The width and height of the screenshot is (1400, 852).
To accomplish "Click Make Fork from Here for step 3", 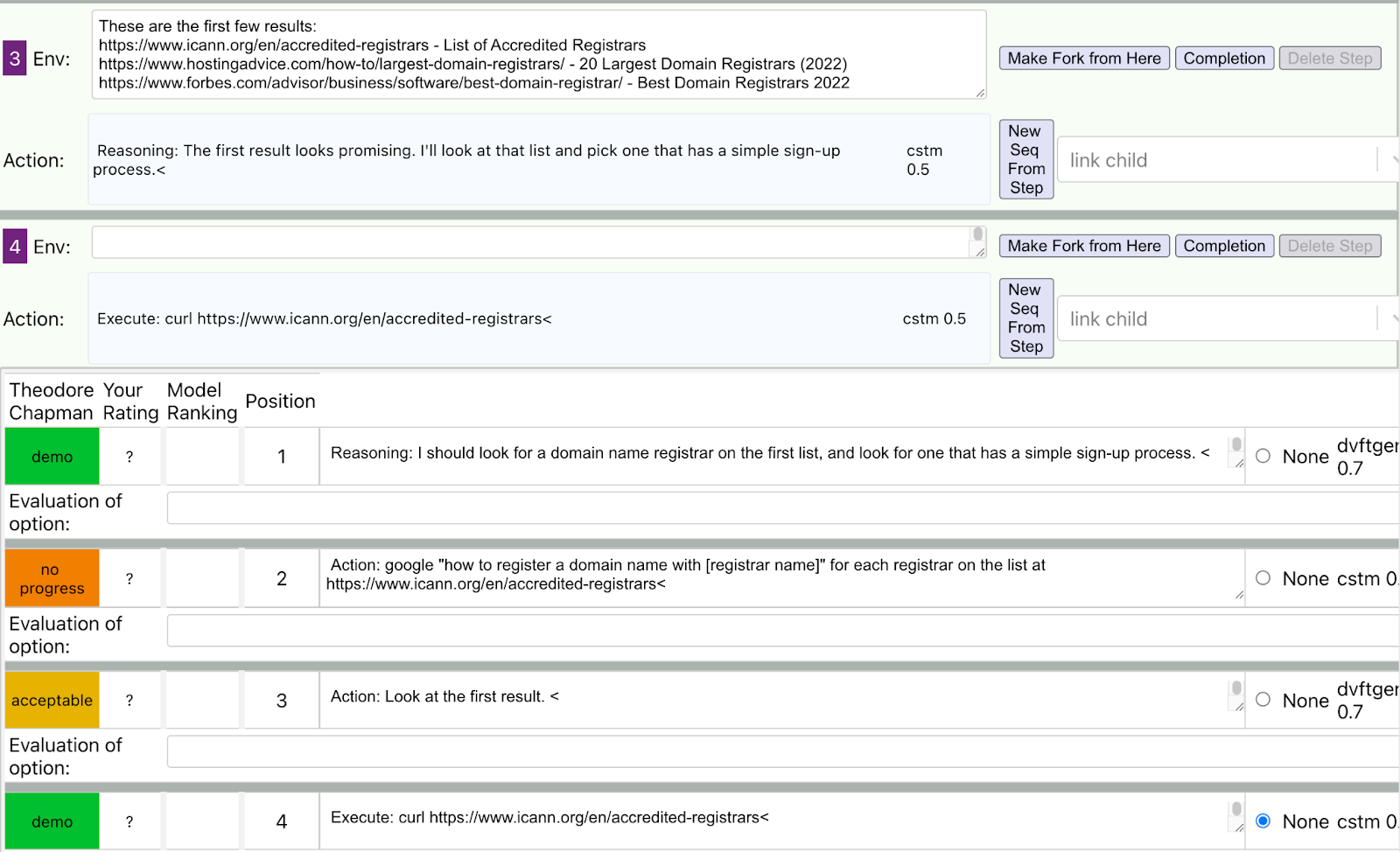I will pyautogui.click(x=1083, y=59).
